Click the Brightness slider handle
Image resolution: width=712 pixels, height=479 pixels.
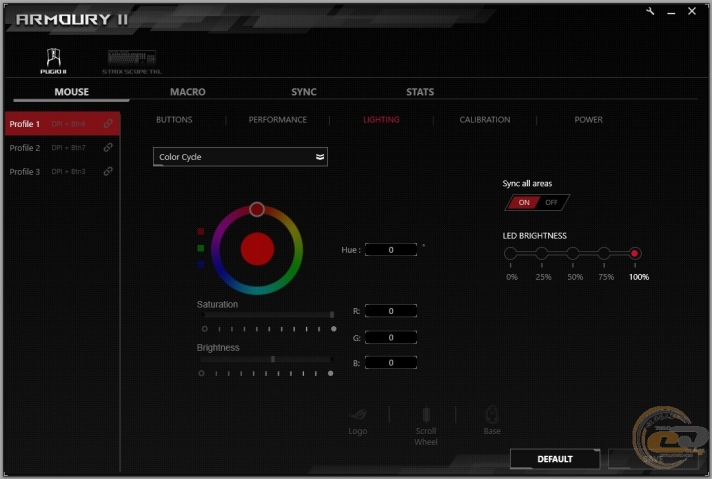click(273, 359)
